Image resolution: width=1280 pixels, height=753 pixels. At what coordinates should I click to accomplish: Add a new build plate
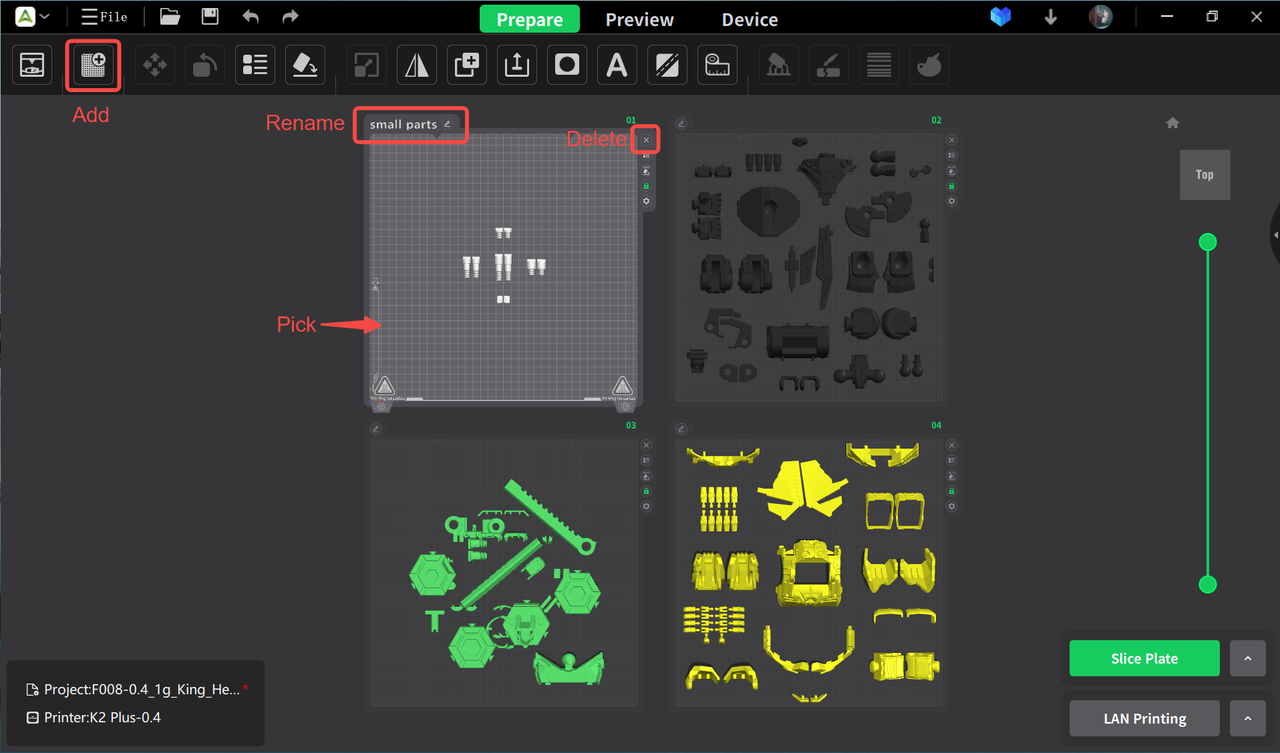93,65
